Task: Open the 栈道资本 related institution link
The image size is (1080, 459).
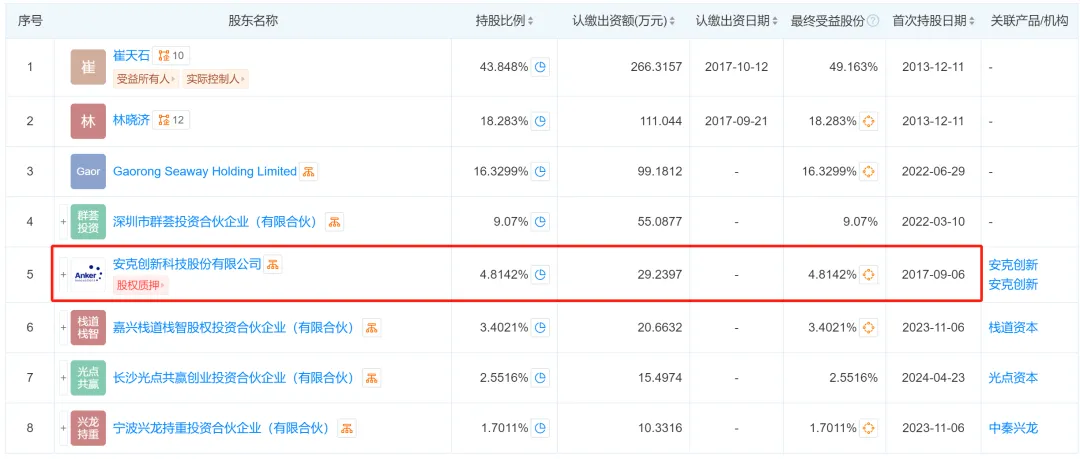Action: click(x=1012, y=327)
